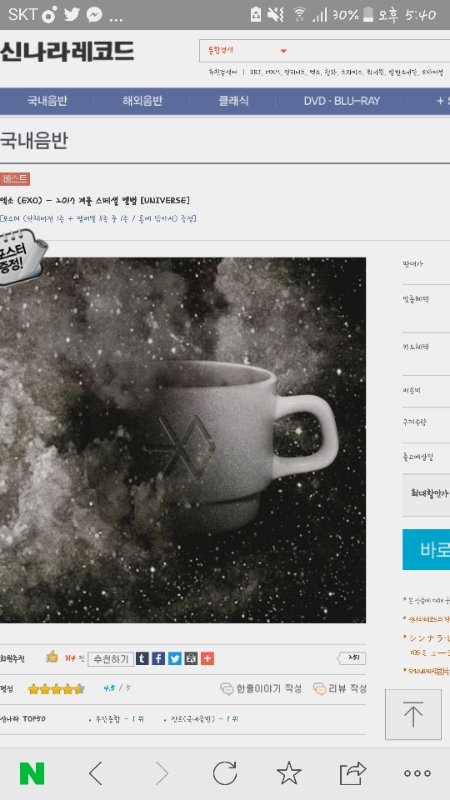The image size is (450, 800).
Task: Tap the Naver N home icon
Action: 32,773
